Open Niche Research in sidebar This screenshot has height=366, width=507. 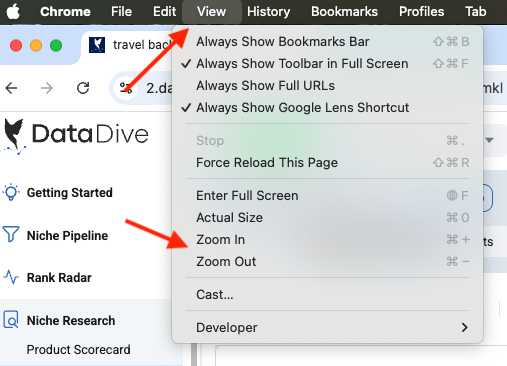71,320
